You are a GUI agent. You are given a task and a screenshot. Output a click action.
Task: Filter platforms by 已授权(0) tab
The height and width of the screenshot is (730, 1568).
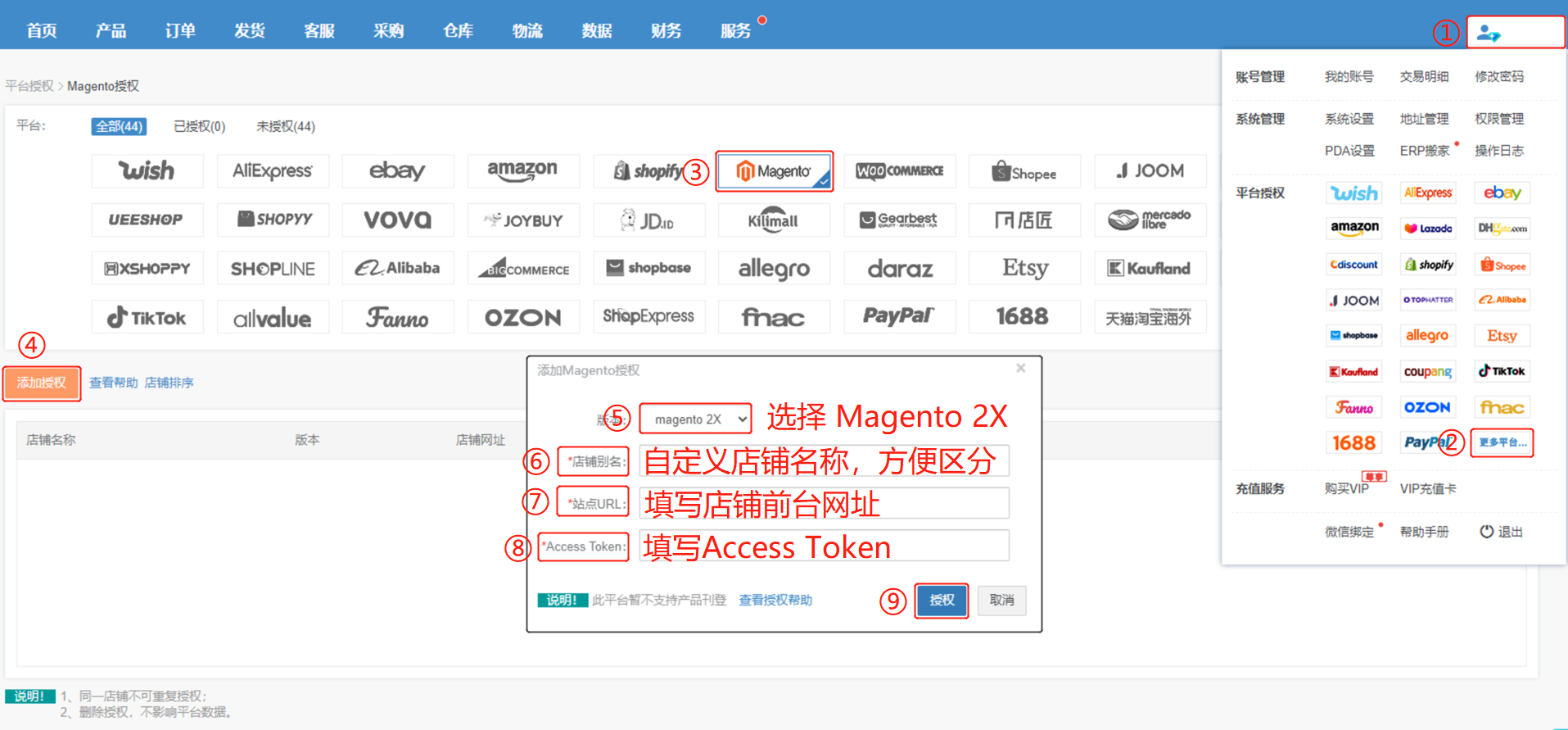(199, 126)
